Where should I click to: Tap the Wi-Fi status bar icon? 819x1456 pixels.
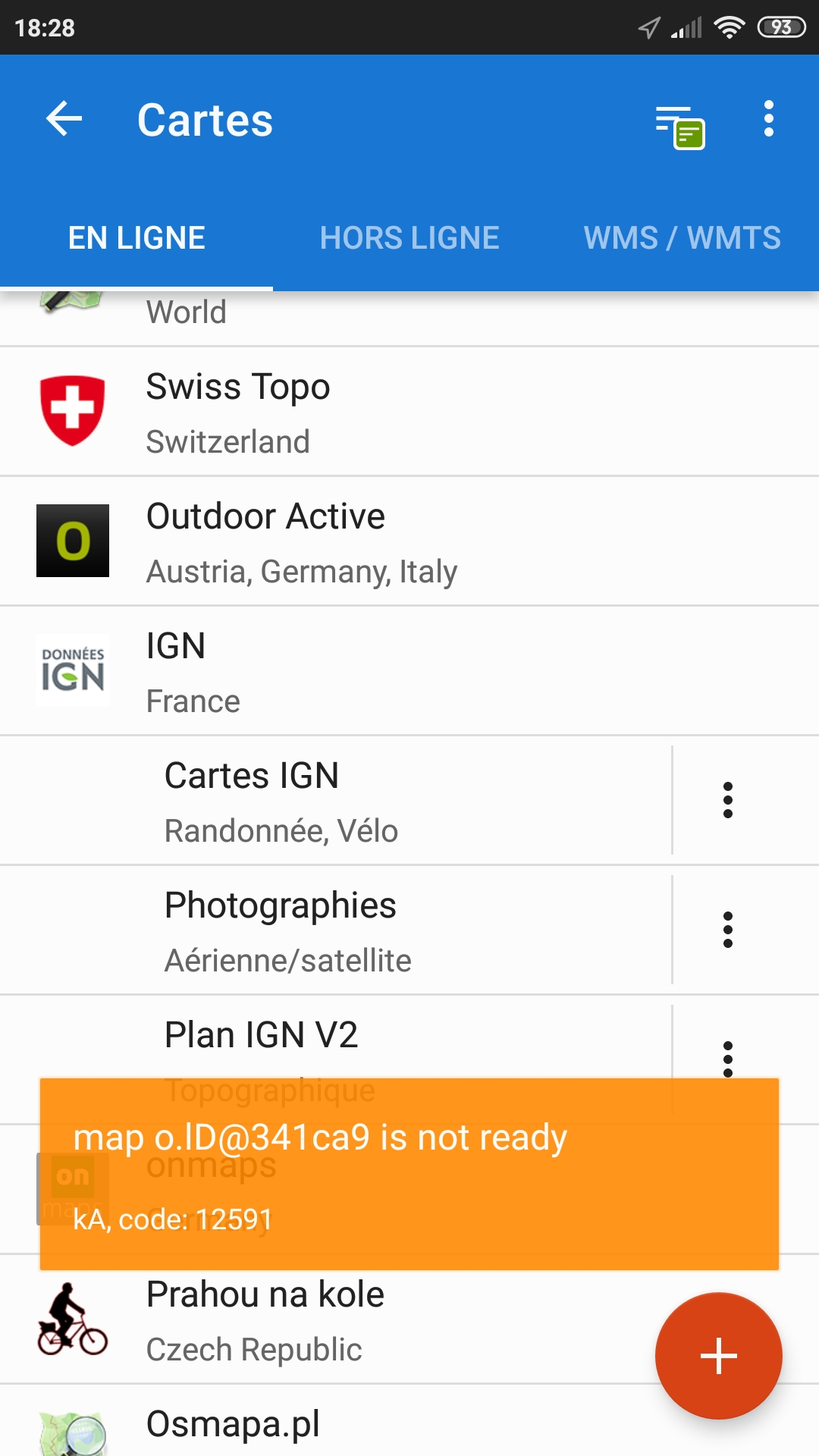coord(729,28)
